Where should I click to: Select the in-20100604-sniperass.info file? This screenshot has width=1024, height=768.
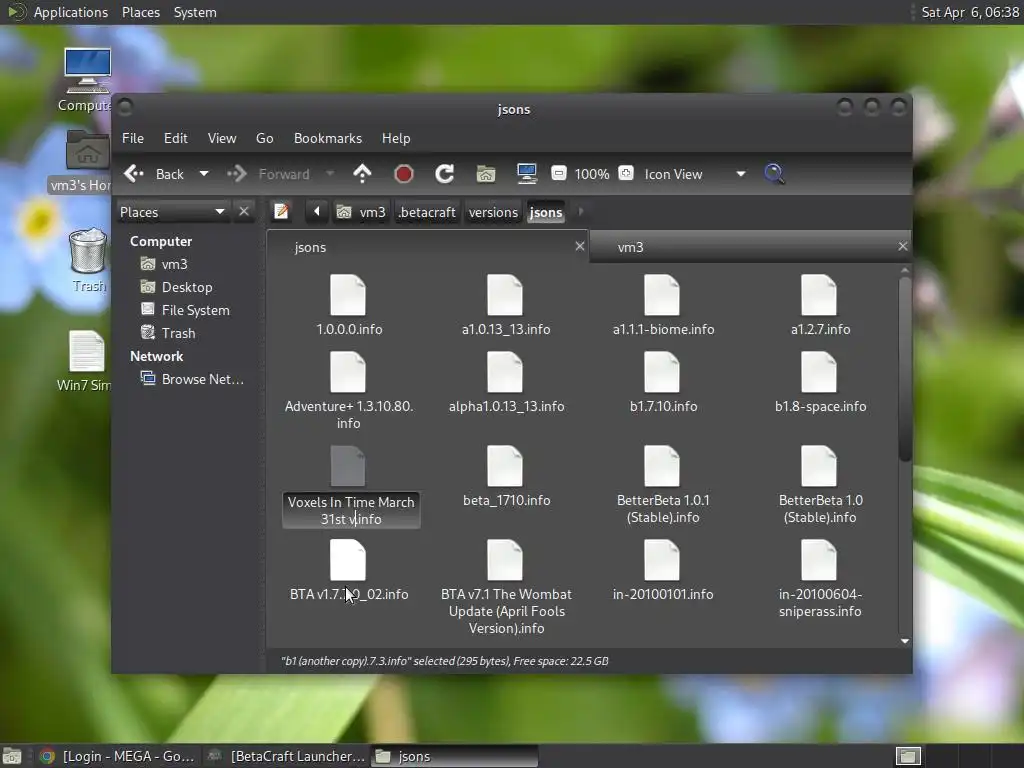(x=820, y=579)
